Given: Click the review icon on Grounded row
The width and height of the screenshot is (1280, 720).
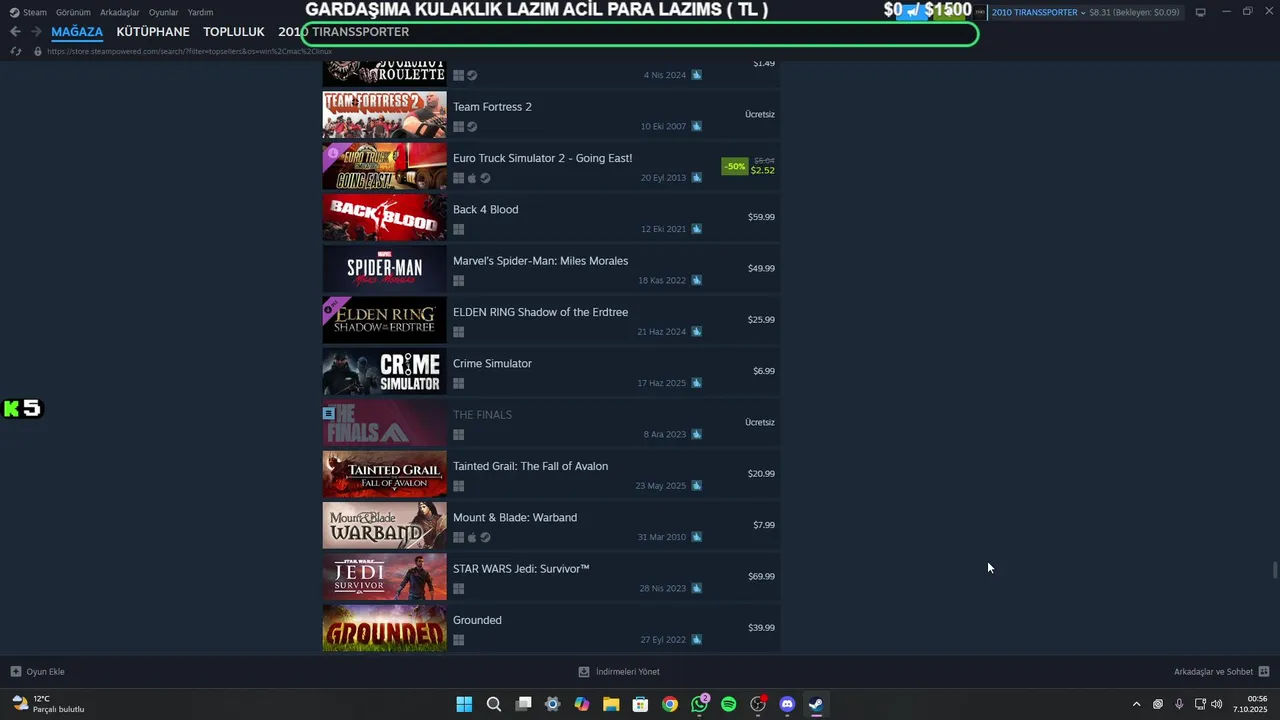Looking at the screenshot, I should 696,640.
